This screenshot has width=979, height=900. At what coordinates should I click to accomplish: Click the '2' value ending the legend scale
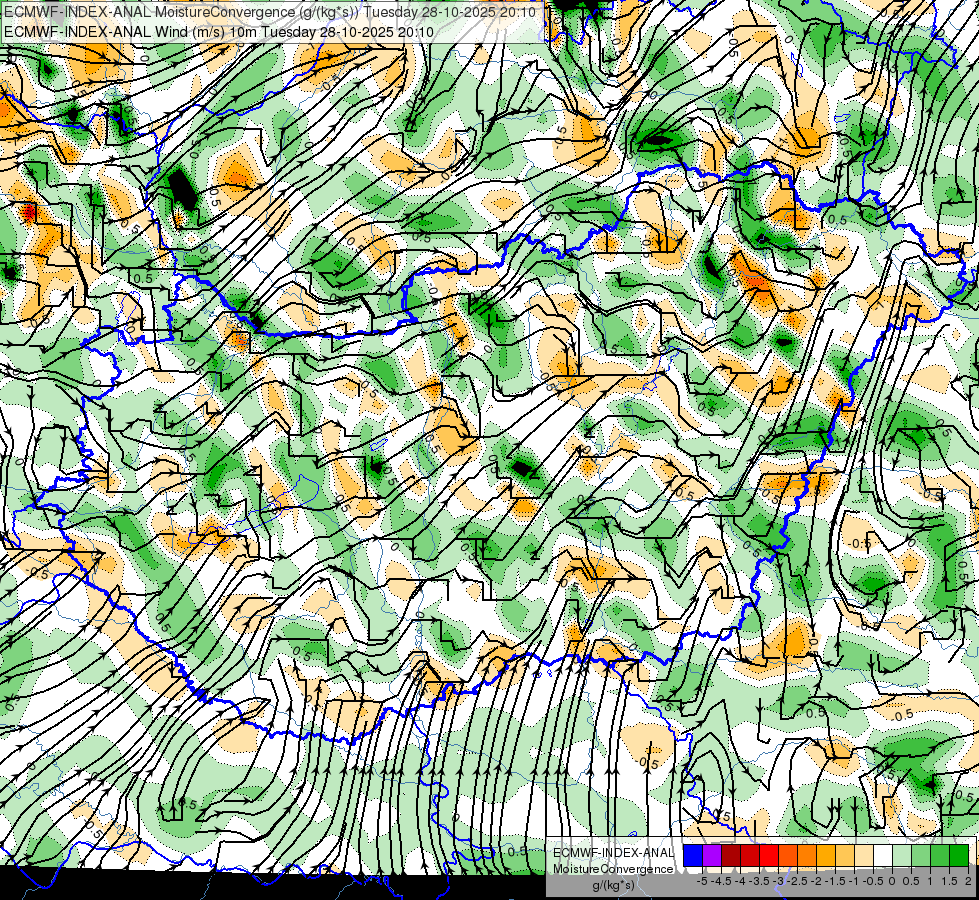click(x=968, y=881)
